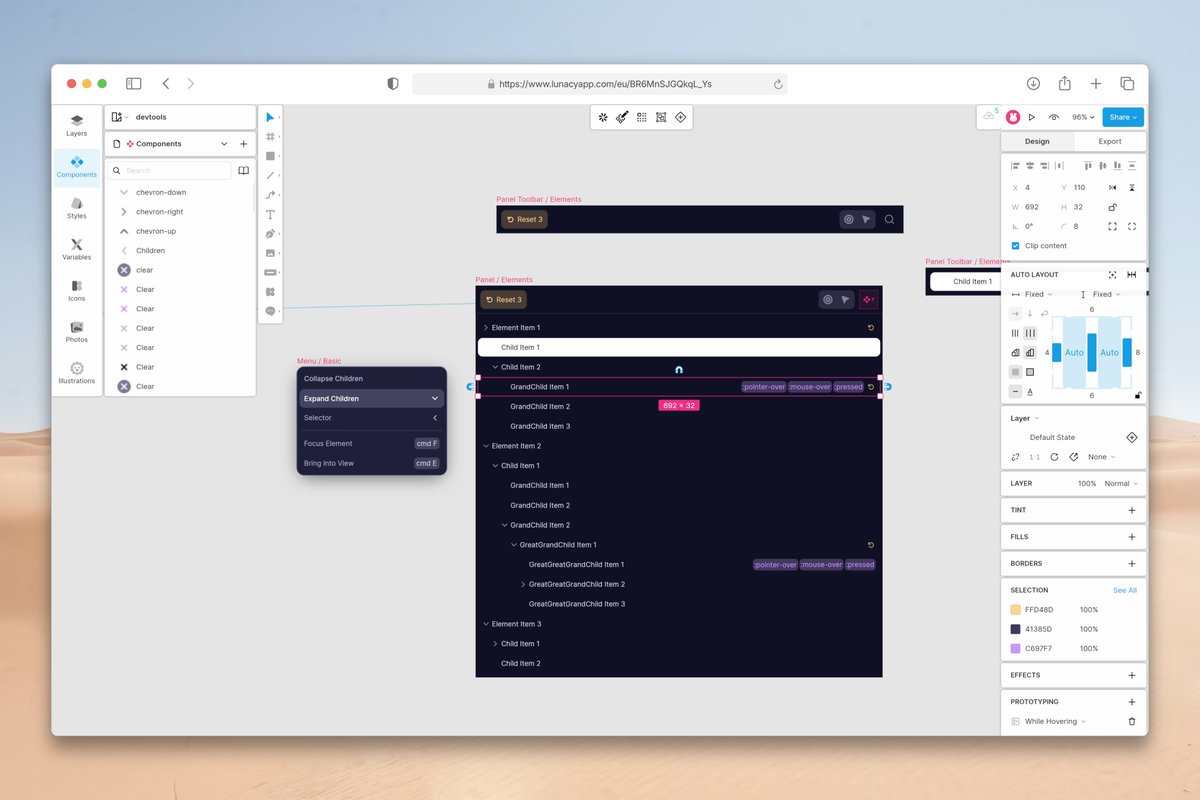Click the Share button
1200x800 pixels.
point(1122,116)
